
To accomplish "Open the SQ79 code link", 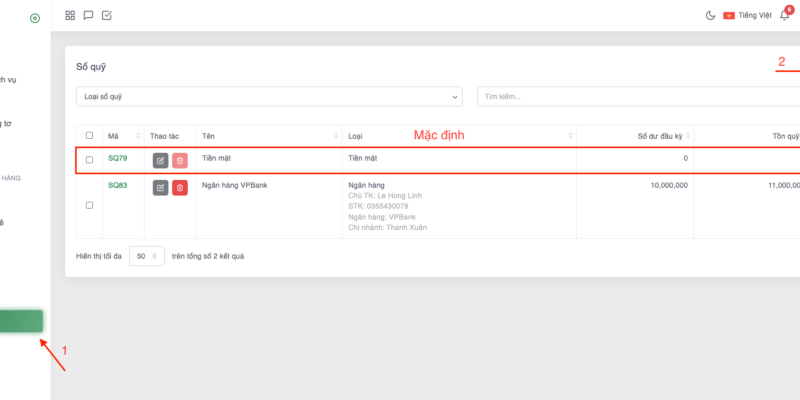I will pyautogui.click(x=117, y=158).
